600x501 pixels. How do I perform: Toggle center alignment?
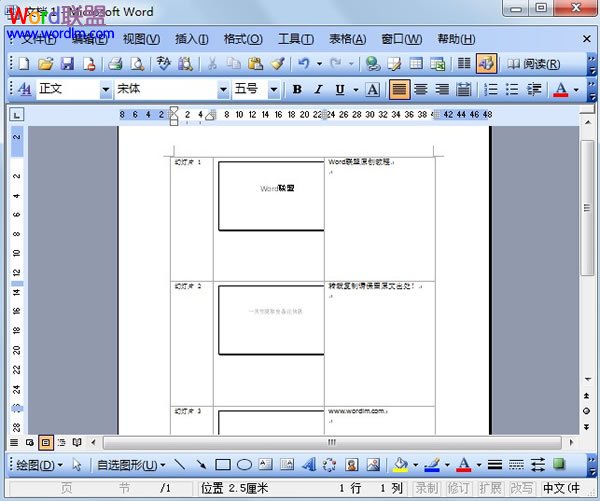421,89
